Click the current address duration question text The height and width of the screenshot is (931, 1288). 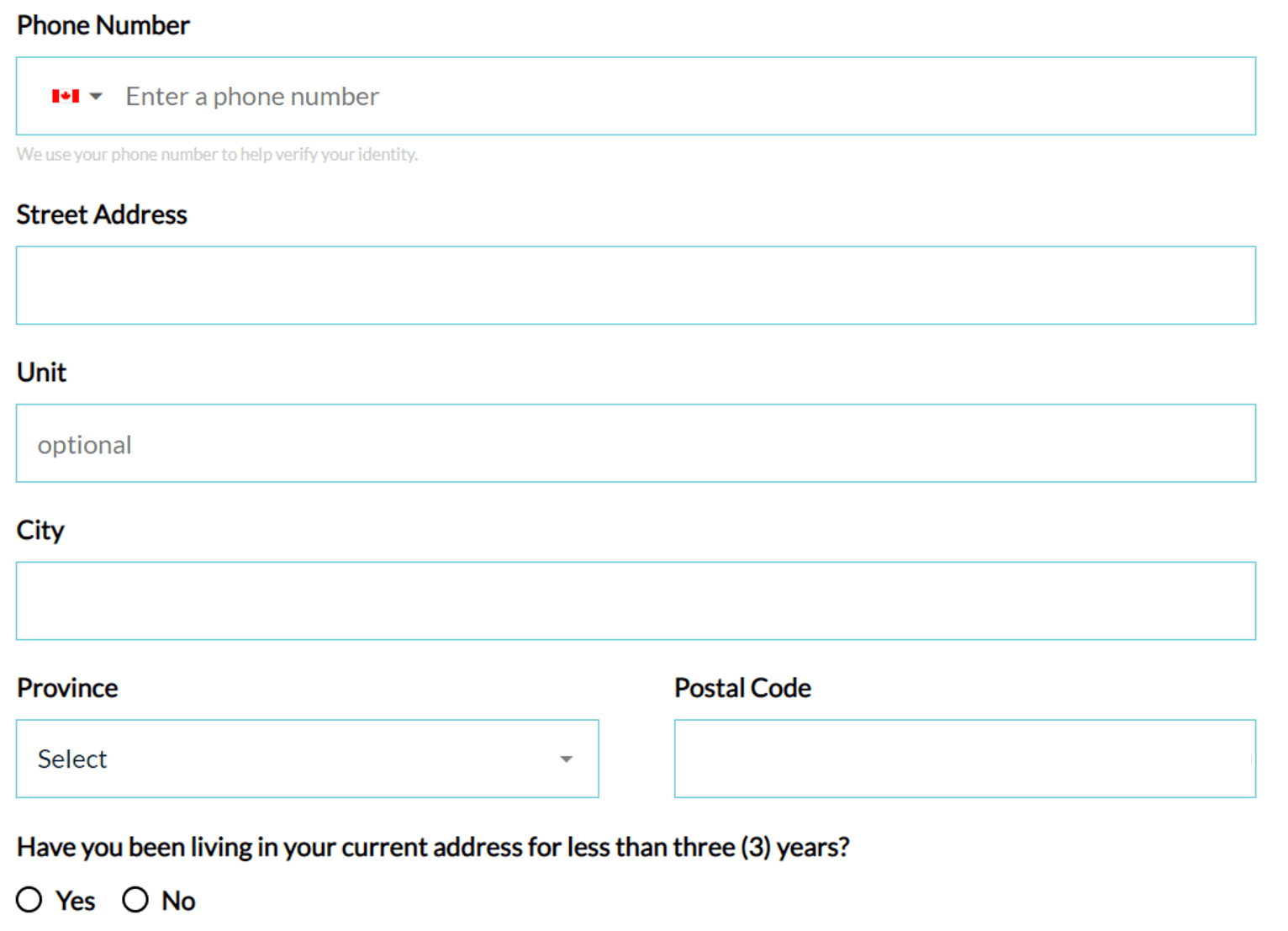click(x=433, y=847)
